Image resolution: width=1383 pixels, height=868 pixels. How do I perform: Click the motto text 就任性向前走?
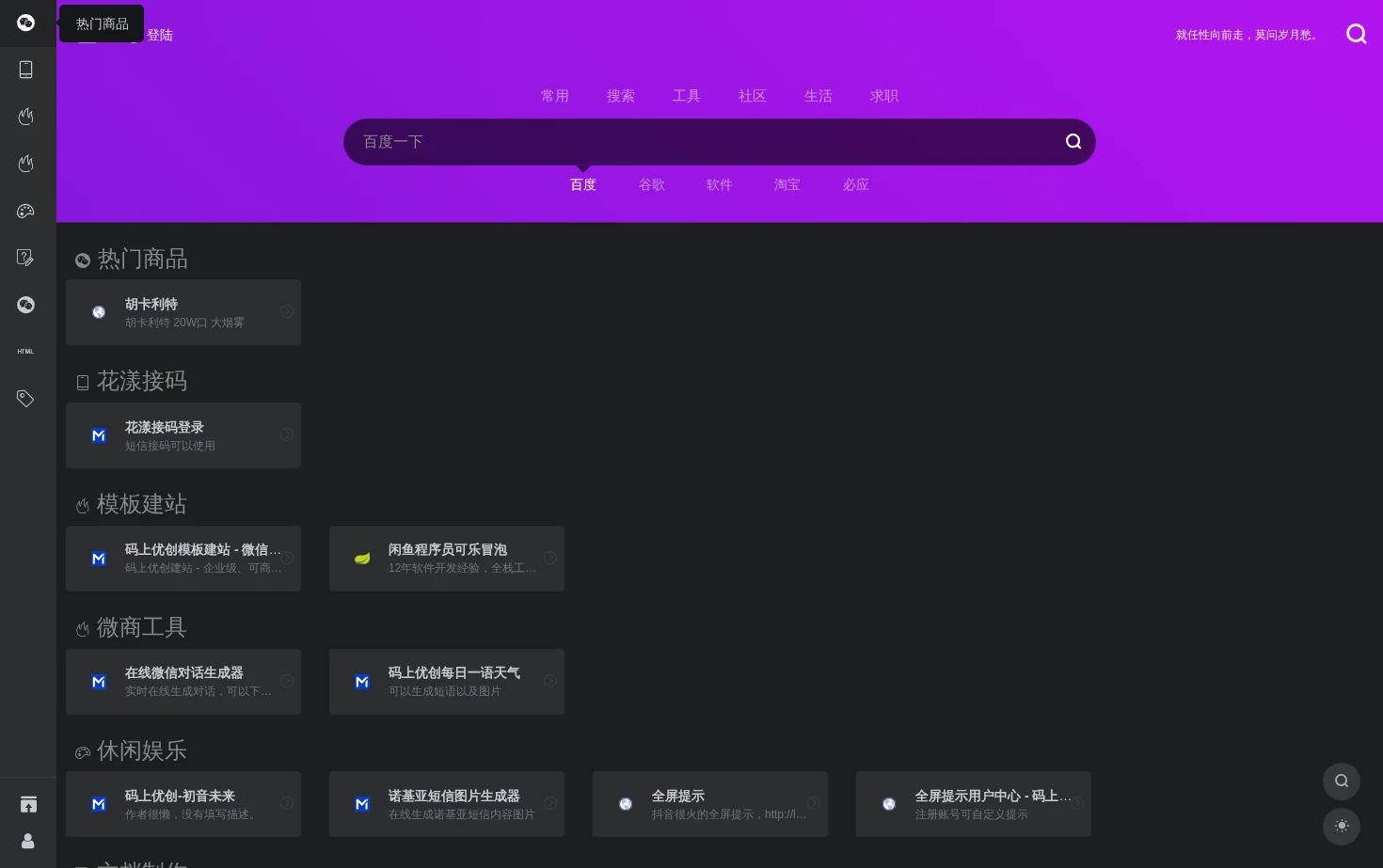1248,35
